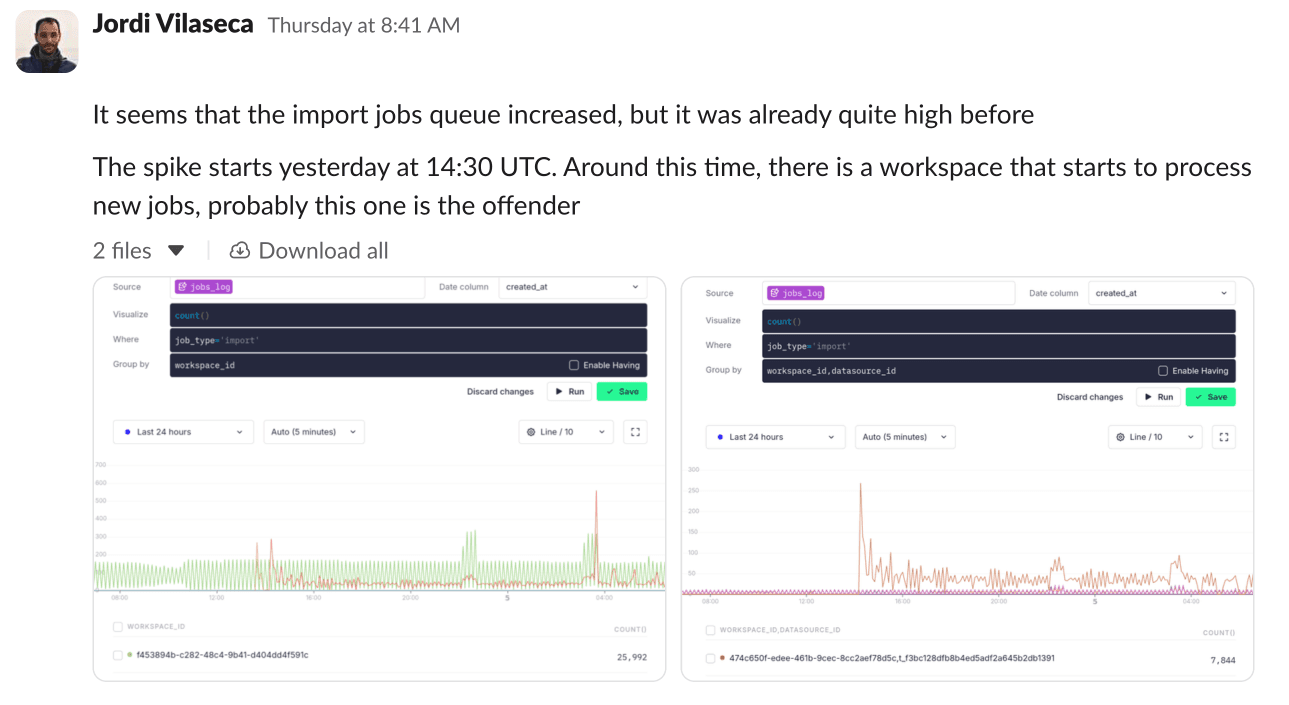Click the play icon on left Run button
Viewport: 1289px width, 705px height.
tap(558, 391)
